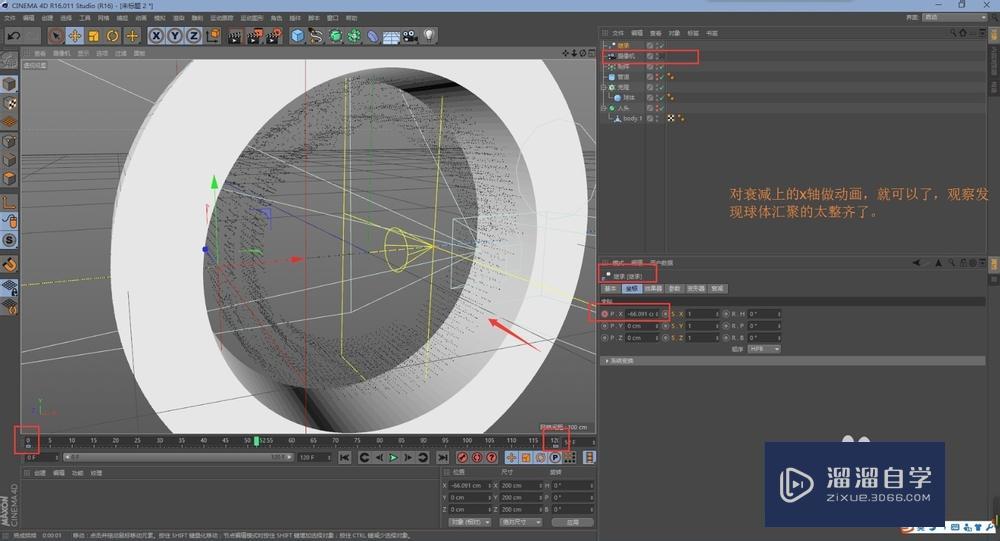Add a Floor environment object icon
The width and height of the screenshot is (1000, 541).
pyautogui.click(x=391, y=37)
